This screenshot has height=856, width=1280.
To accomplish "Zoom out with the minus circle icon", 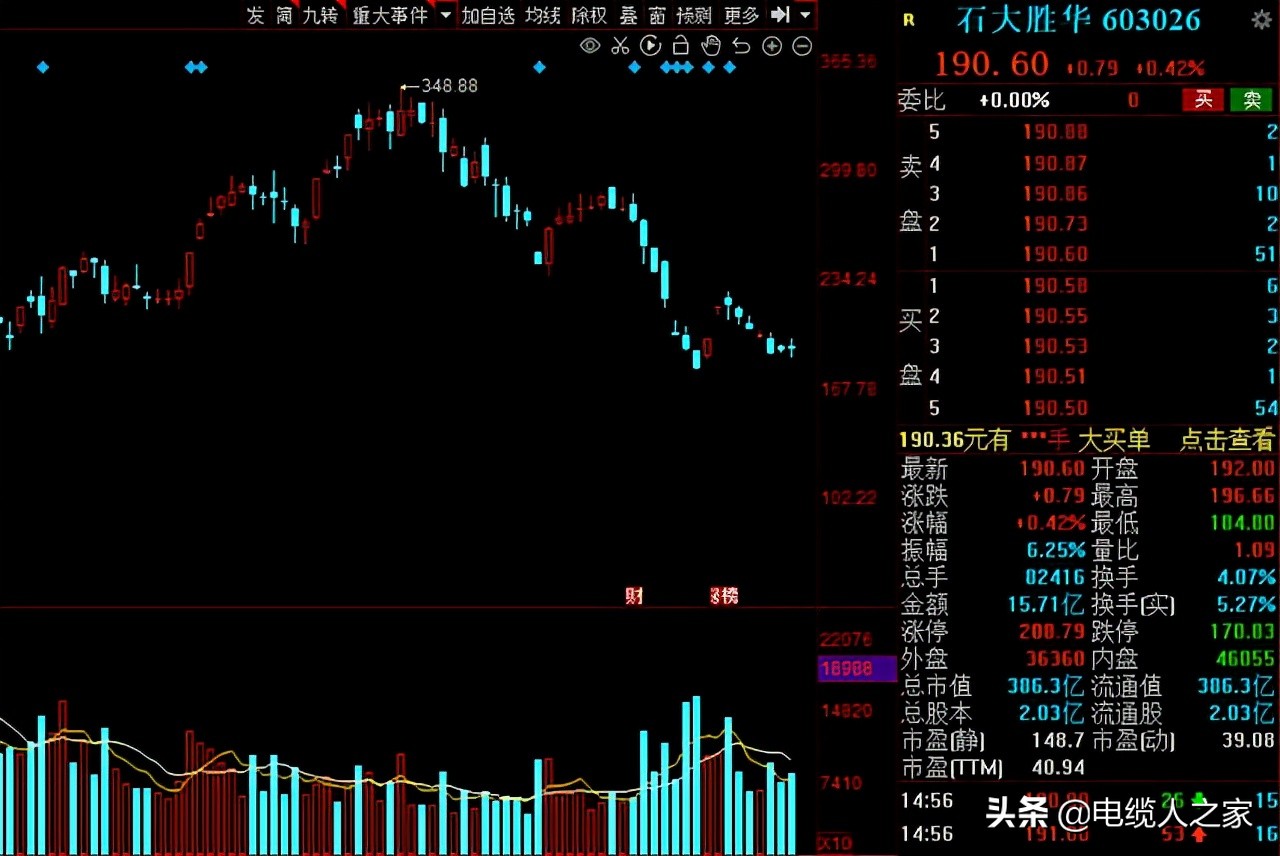I will click(802, 46).
